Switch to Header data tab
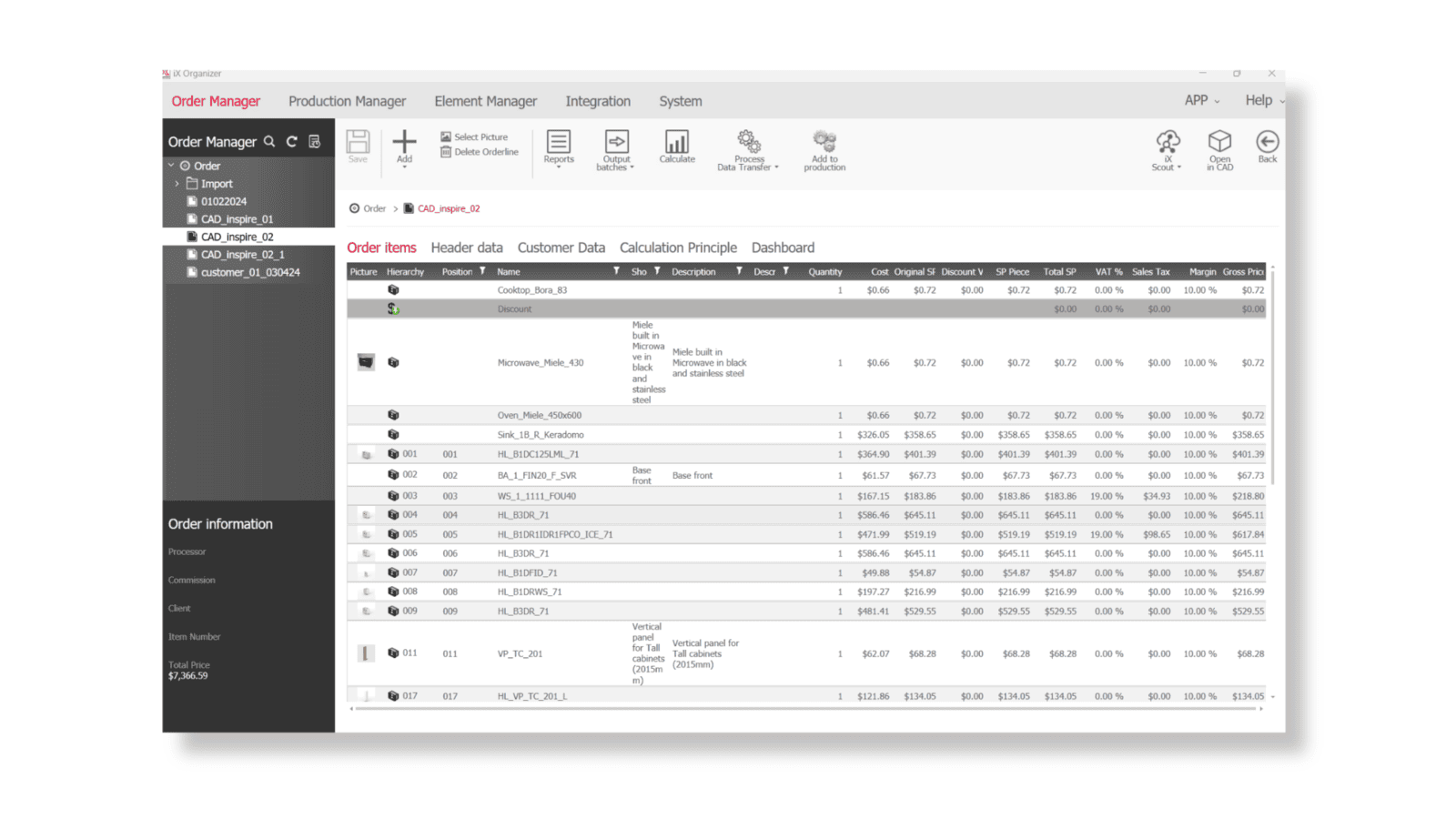 467,248
